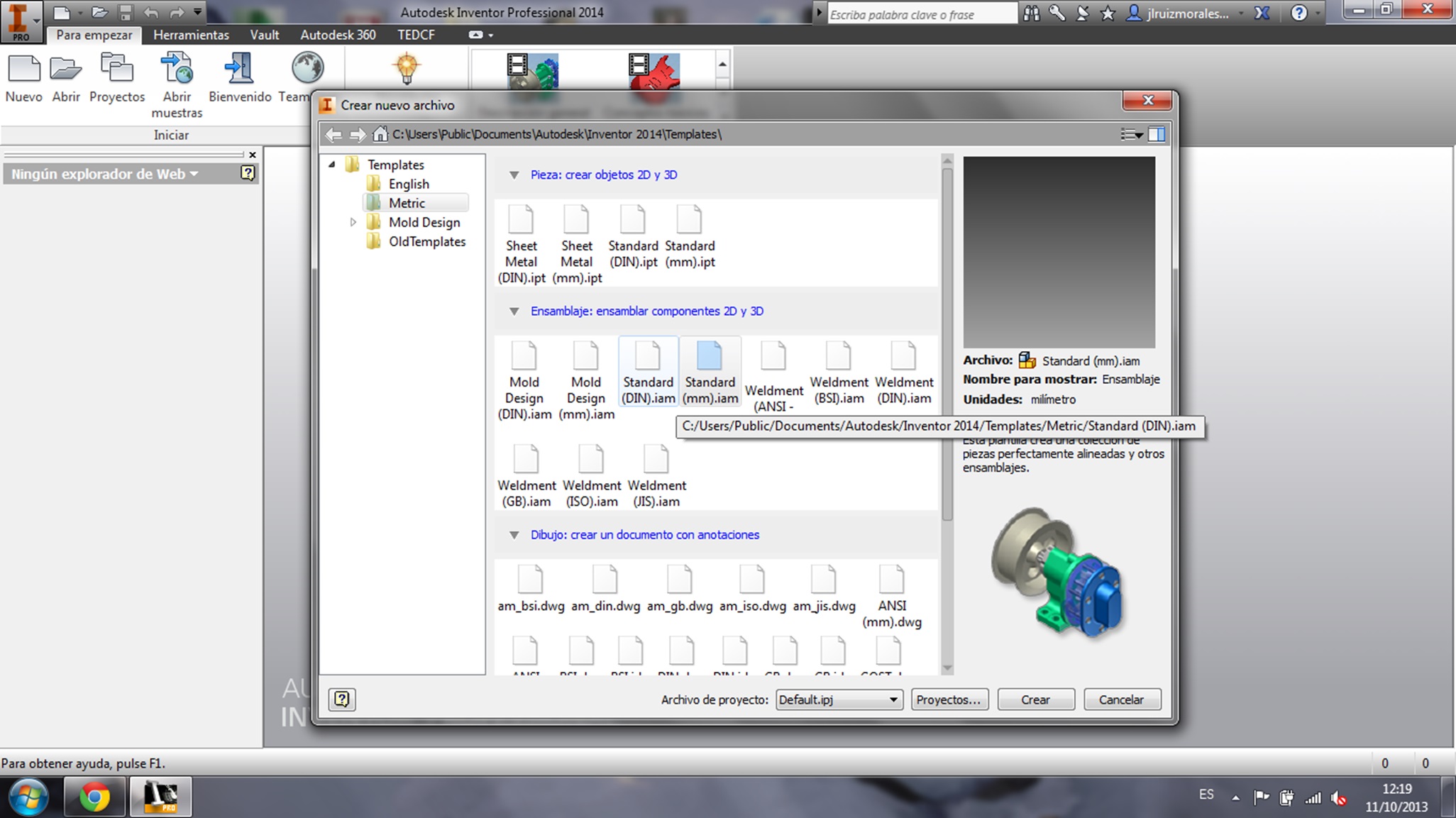Click the binoculars search icon
This screenshot has height=818, width=1456.
(x=1031, y=13)
